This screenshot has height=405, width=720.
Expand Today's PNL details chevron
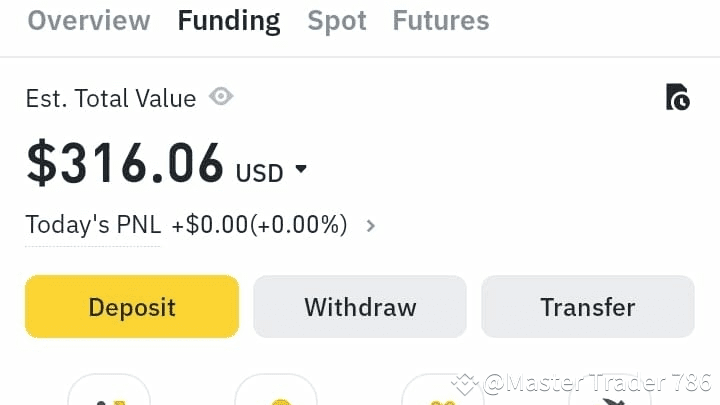coord(371,226)
